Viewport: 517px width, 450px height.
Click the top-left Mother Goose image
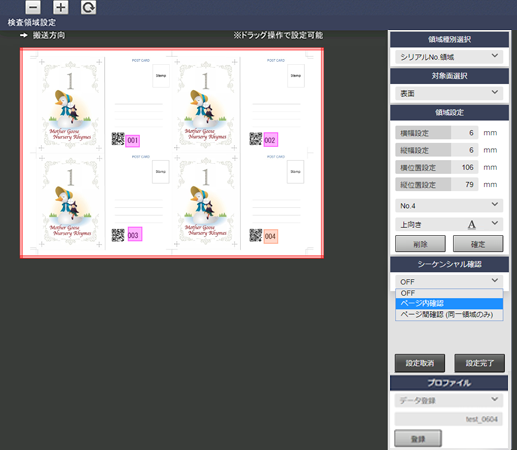[x=70, y=105]
